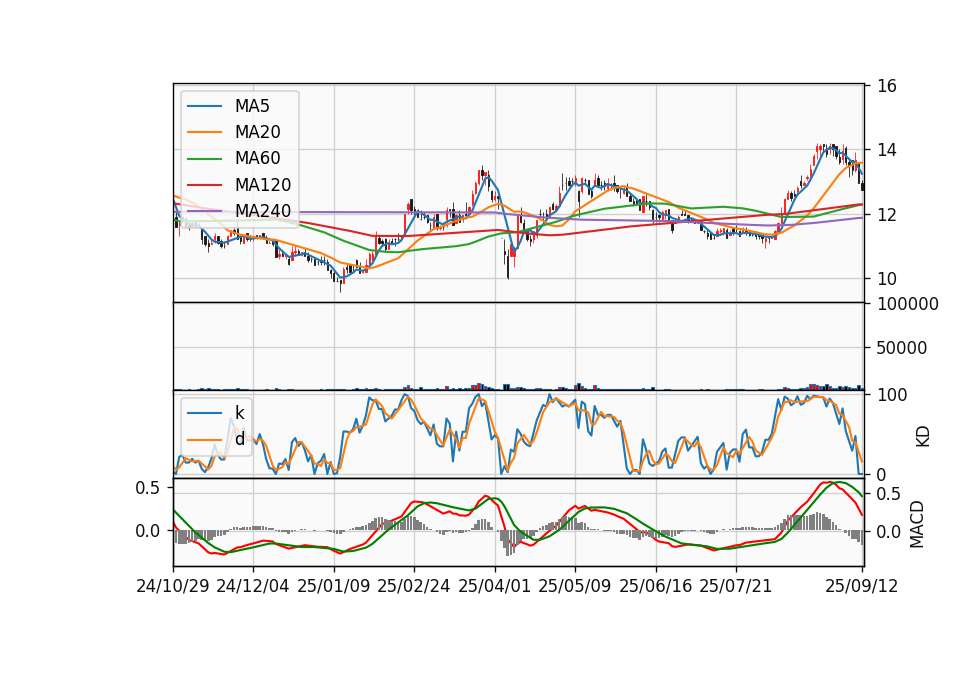This screenshot has height=690, width=960.
Task: Click the right MACD axis value 0.0
Action: tap(889, 532)
